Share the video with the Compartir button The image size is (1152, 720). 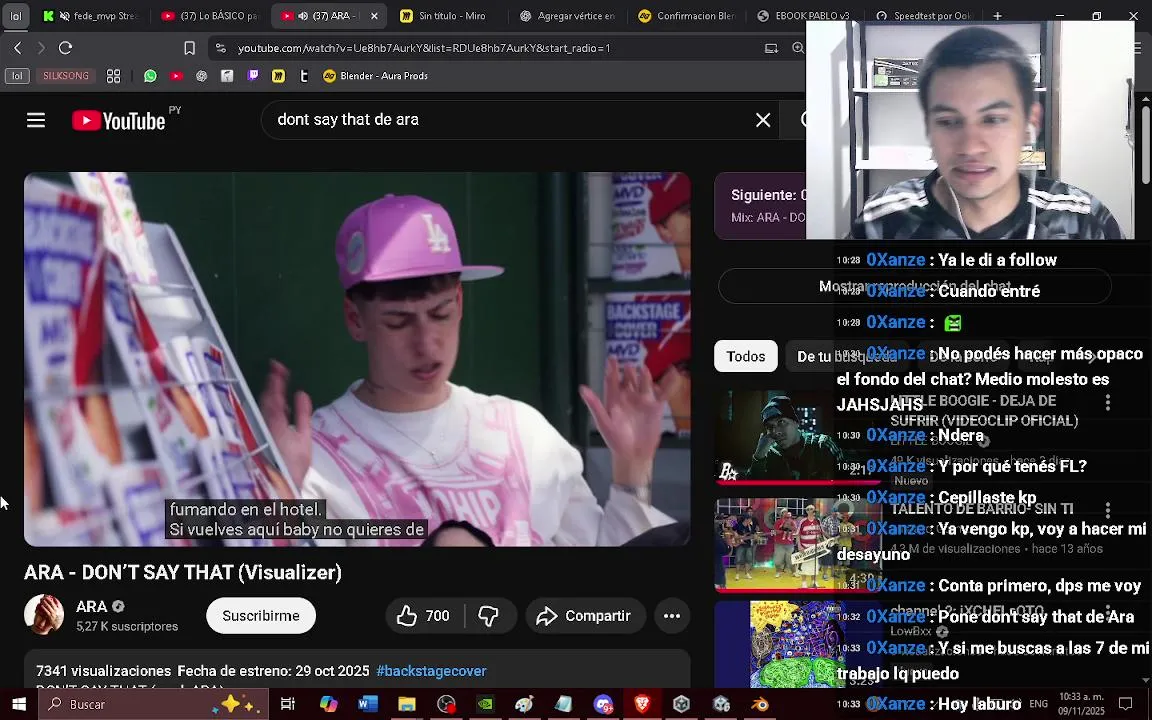[585, 616]
